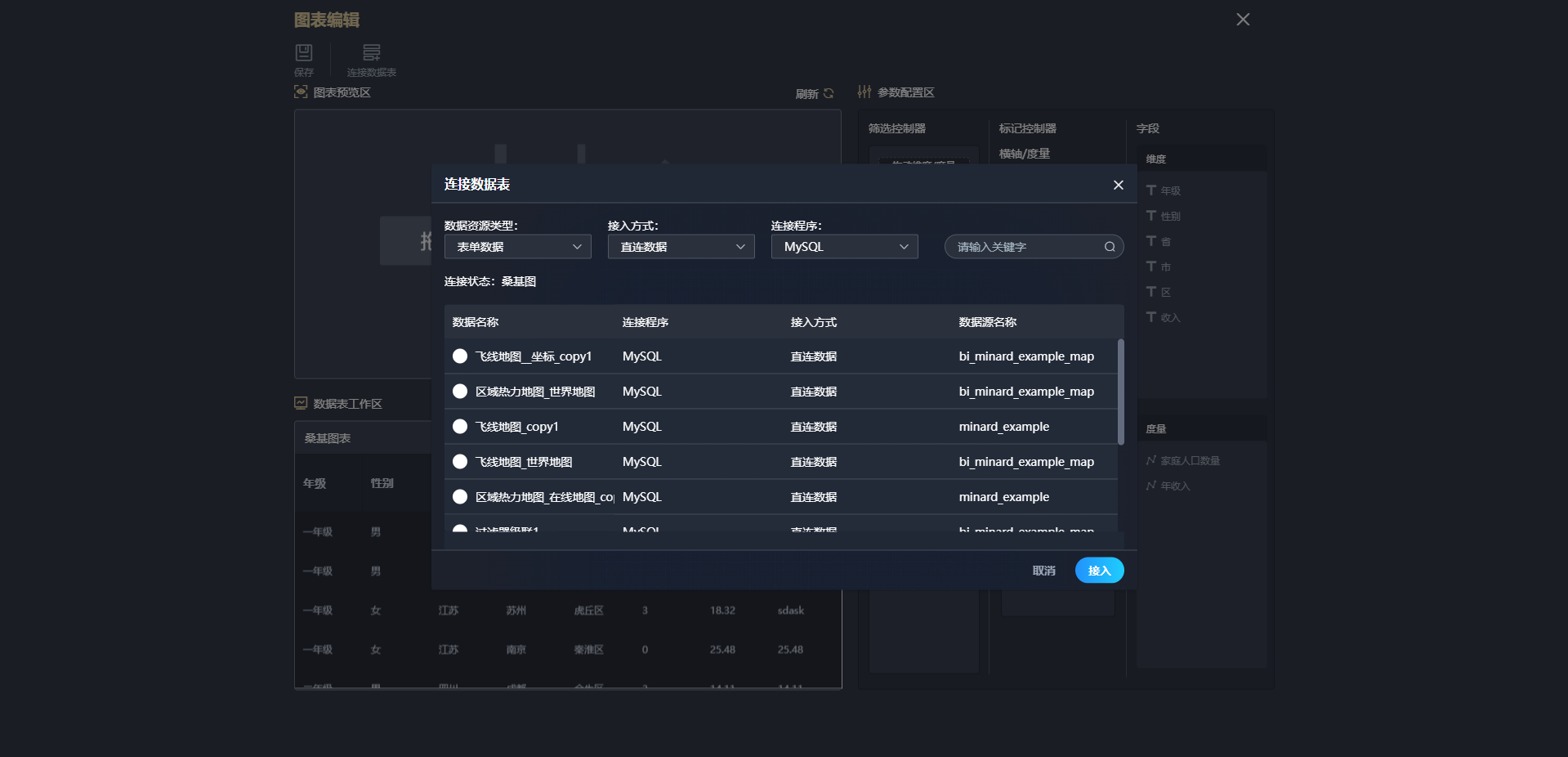Close the 连接数据表 dialog with X
Screen dimensions: 1568x757
pos(1119,185)
